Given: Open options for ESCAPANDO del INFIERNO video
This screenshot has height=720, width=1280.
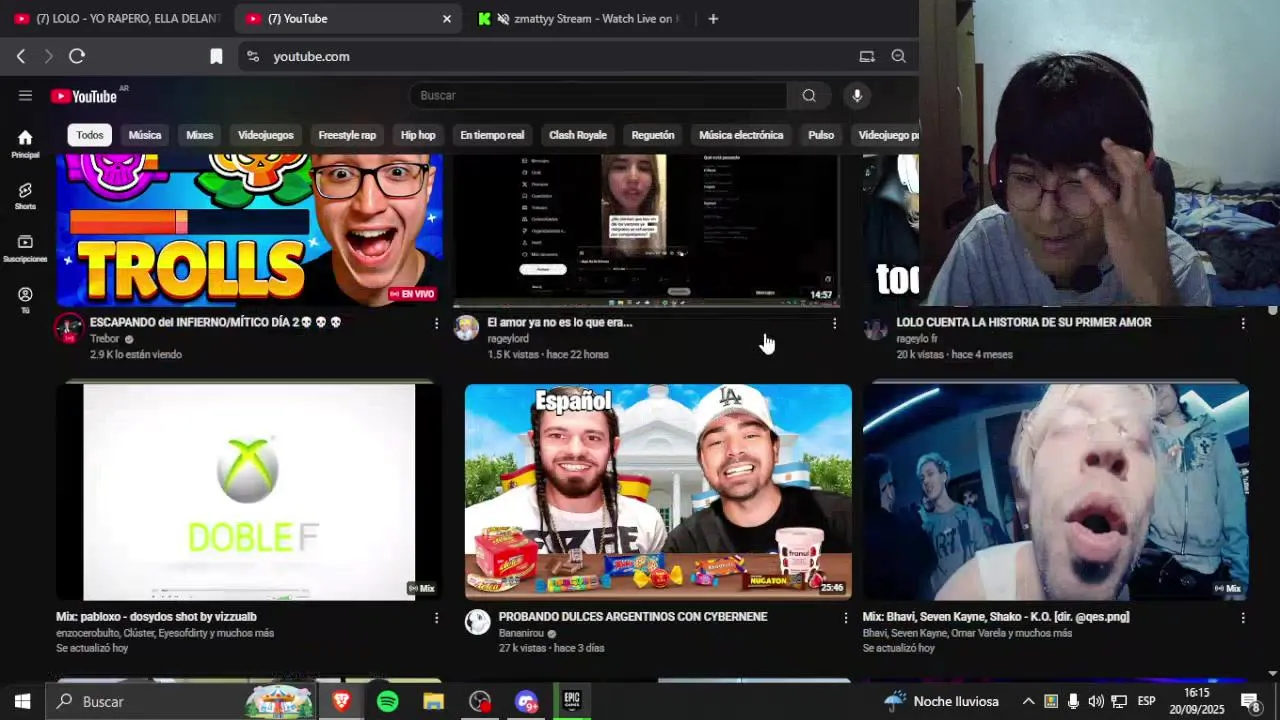Looking at the screenshot, I should coord(436,323).
